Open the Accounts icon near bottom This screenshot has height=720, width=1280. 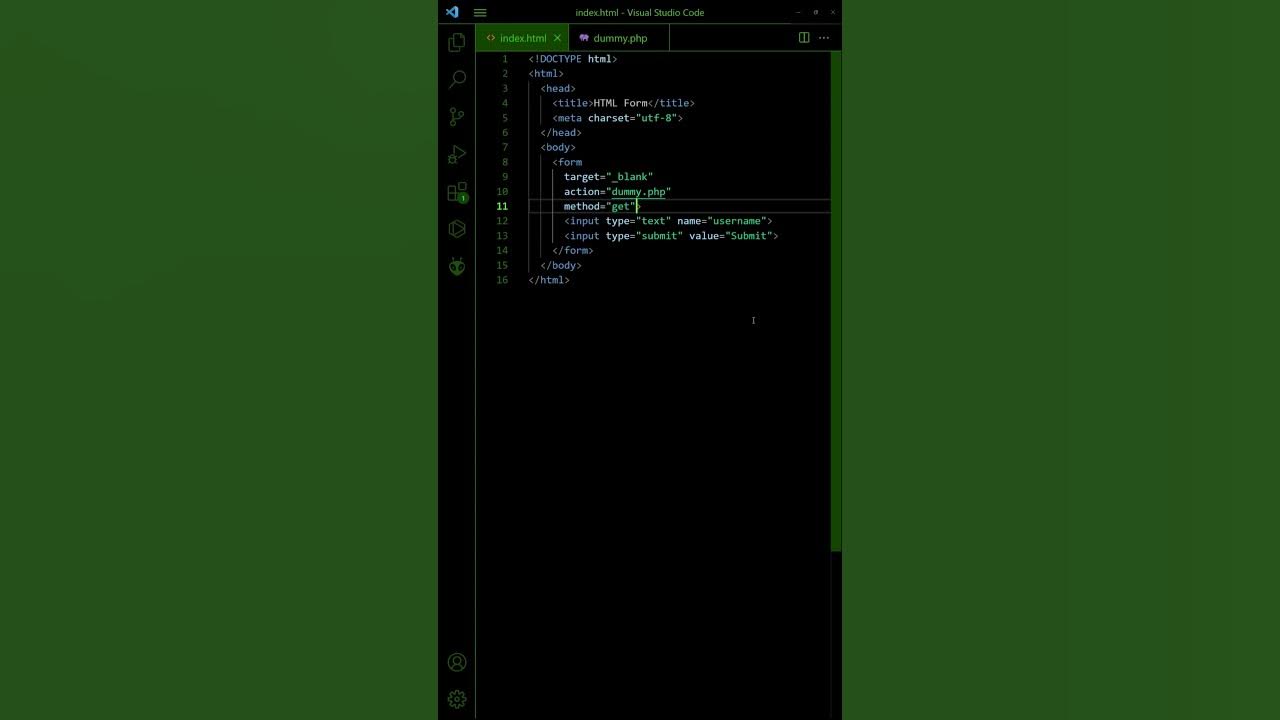[457, 662]
